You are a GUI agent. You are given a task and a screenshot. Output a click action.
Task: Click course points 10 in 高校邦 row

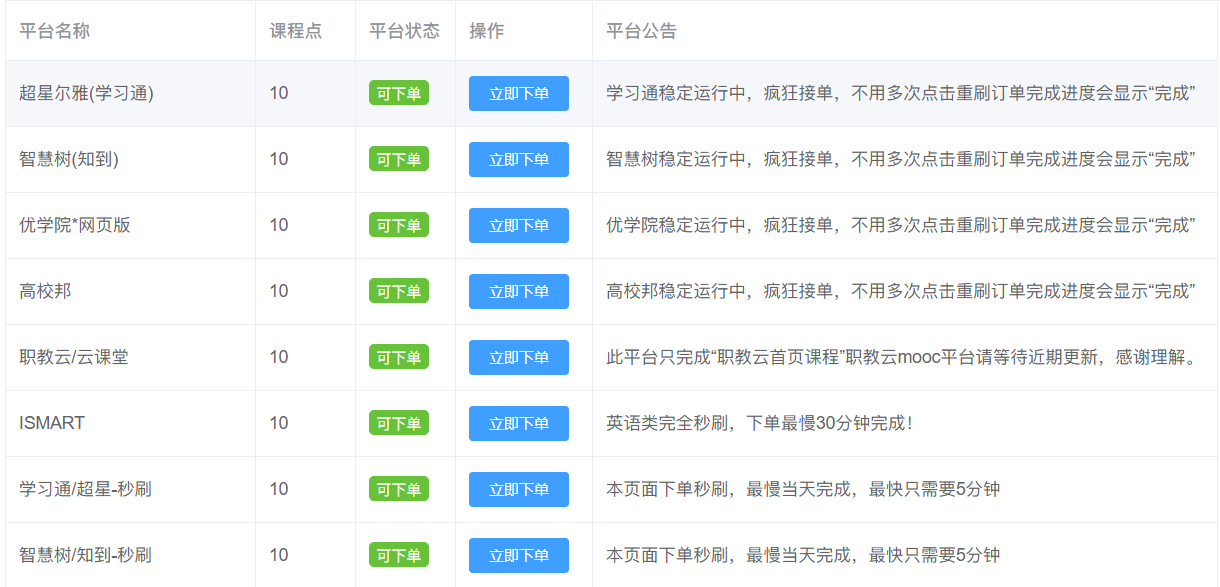tap(279, 291)
